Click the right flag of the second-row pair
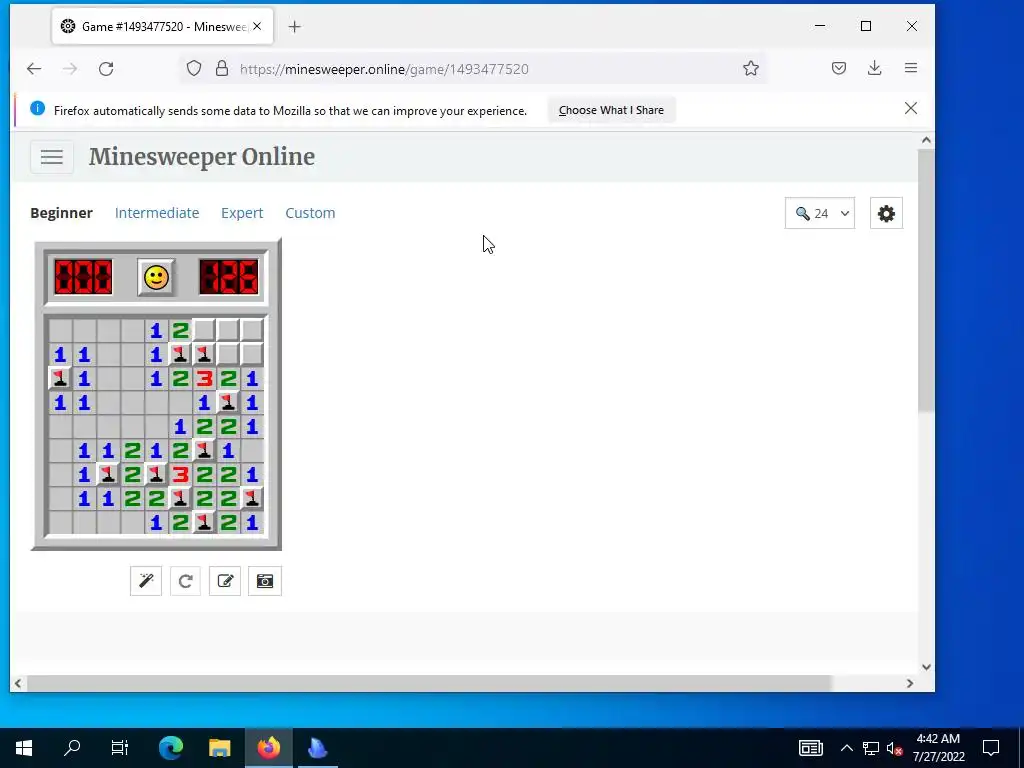This screenshot has width=1024, height=768. (204, 354)
